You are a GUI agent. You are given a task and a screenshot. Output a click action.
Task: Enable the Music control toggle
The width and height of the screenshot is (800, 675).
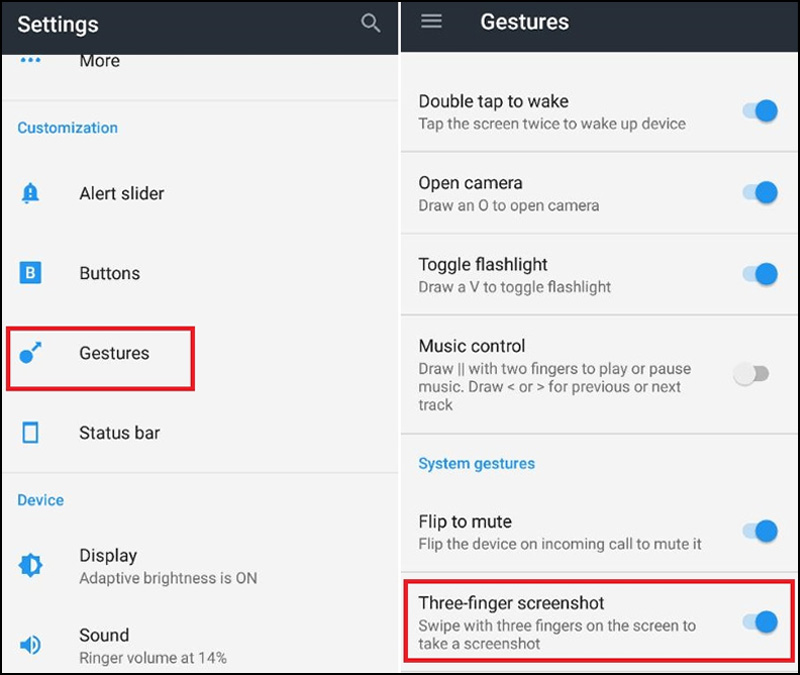click(751, 374)
